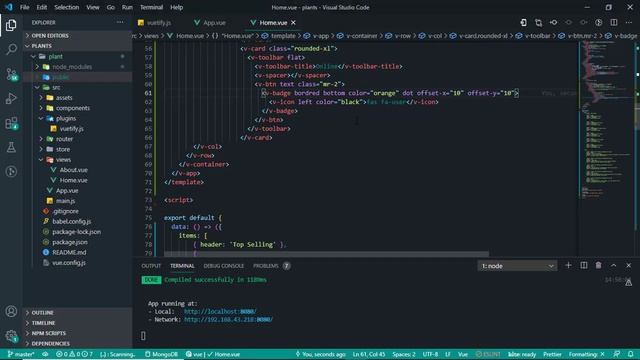Click the master branch indicator in status bar
Viewport: 640px width, 360px height.
[21, 354]
